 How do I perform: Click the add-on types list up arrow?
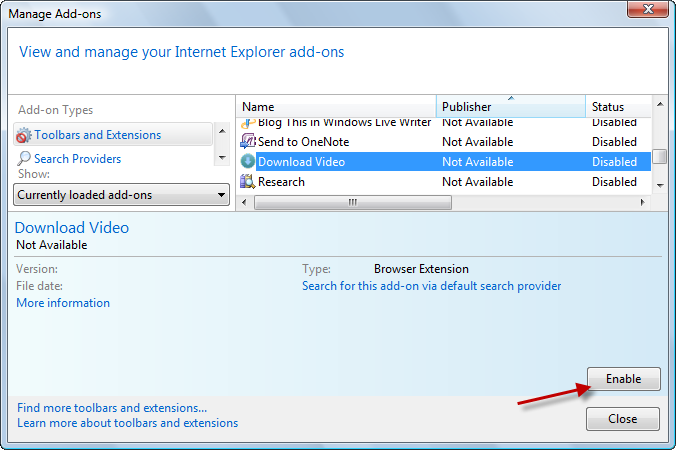click(222, 131)
